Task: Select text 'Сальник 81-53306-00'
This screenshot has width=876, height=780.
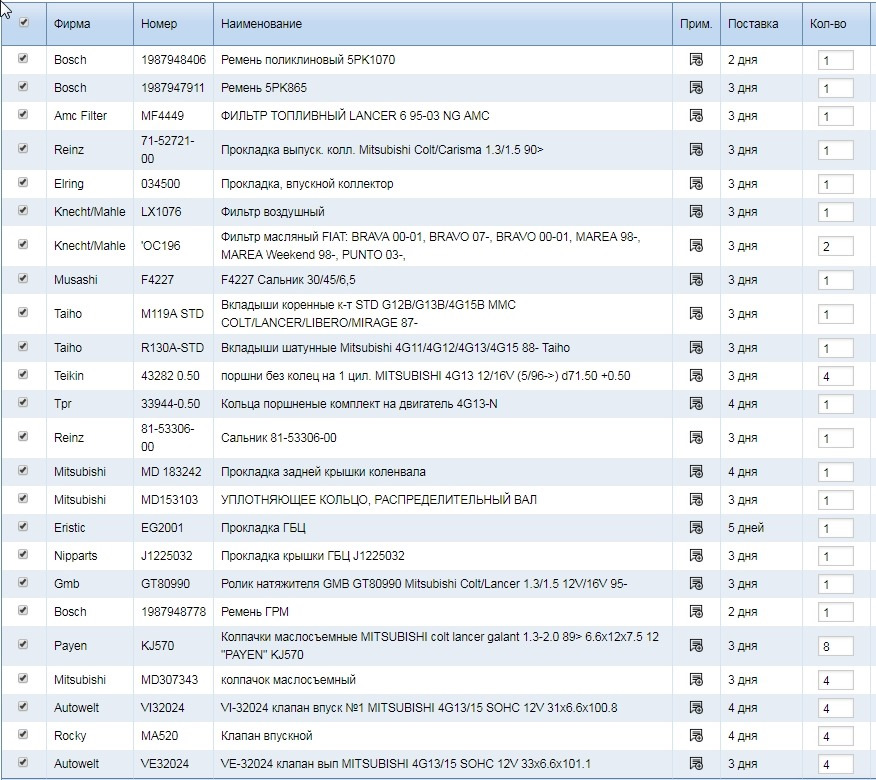Action: coord(279,438)
